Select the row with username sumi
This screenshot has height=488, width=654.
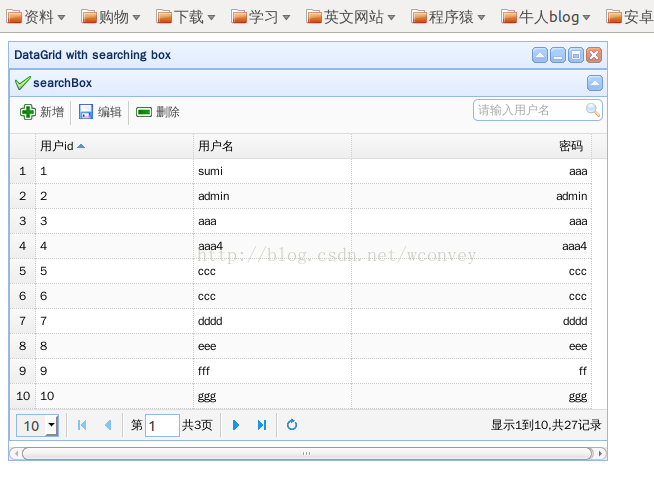pos(300,171)
